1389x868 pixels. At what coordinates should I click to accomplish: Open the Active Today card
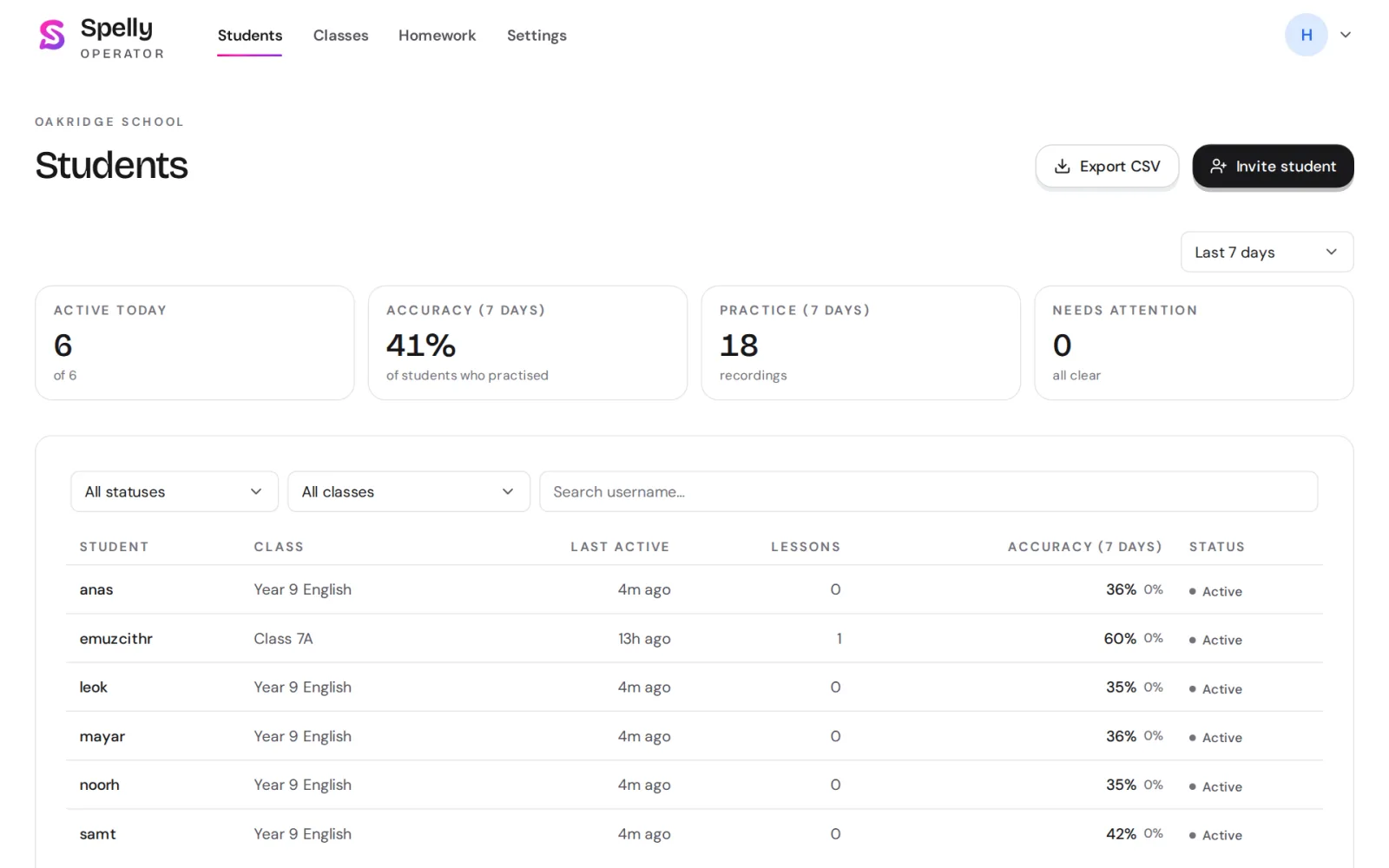194,343
